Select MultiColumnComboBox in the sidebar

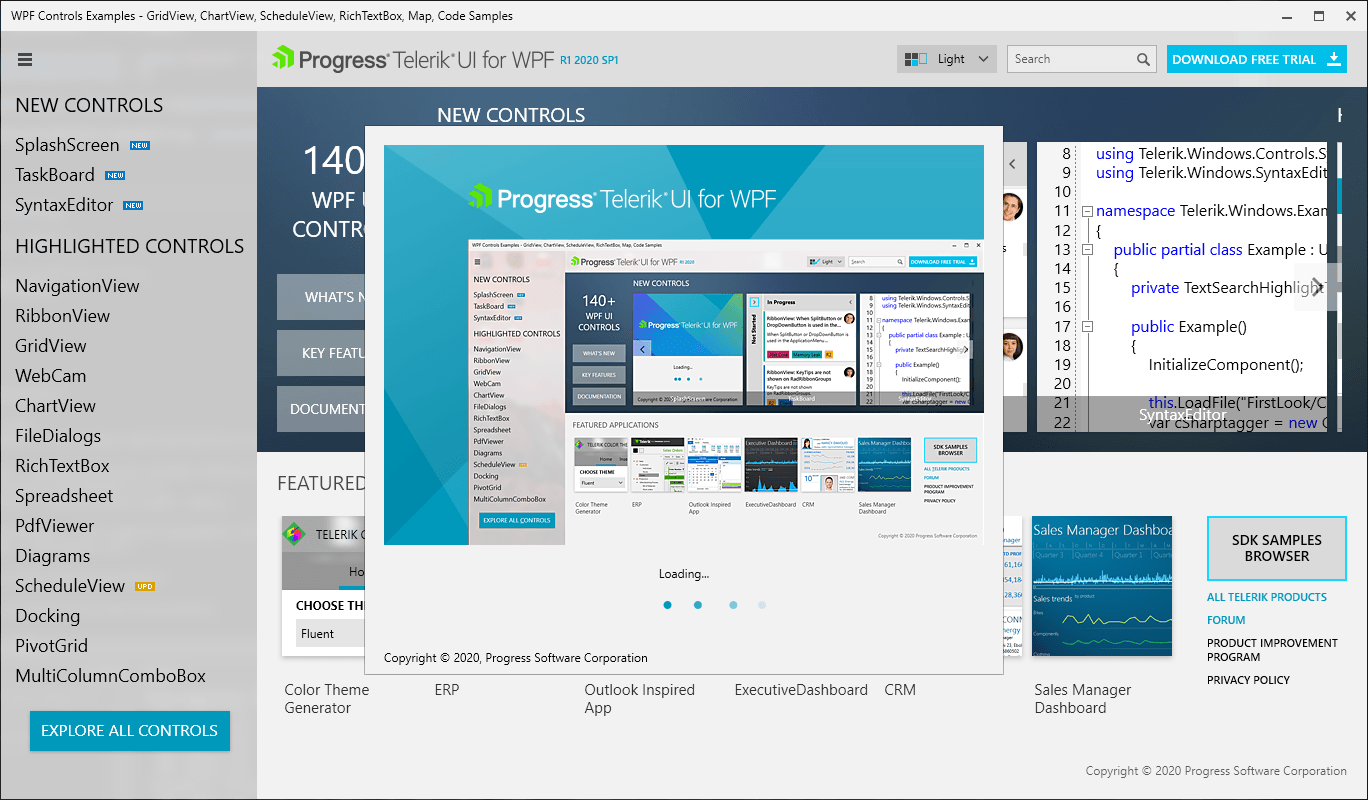[110, 676]
